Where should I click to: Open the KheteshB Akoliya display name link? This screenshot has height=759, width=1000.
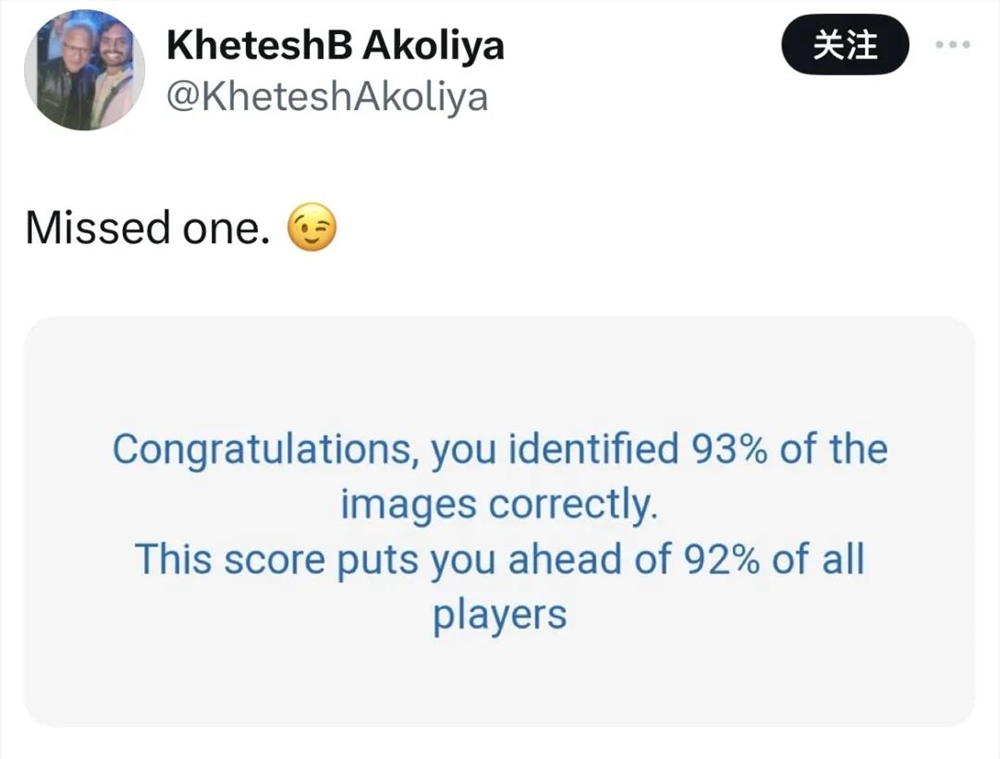click(333, 44)
